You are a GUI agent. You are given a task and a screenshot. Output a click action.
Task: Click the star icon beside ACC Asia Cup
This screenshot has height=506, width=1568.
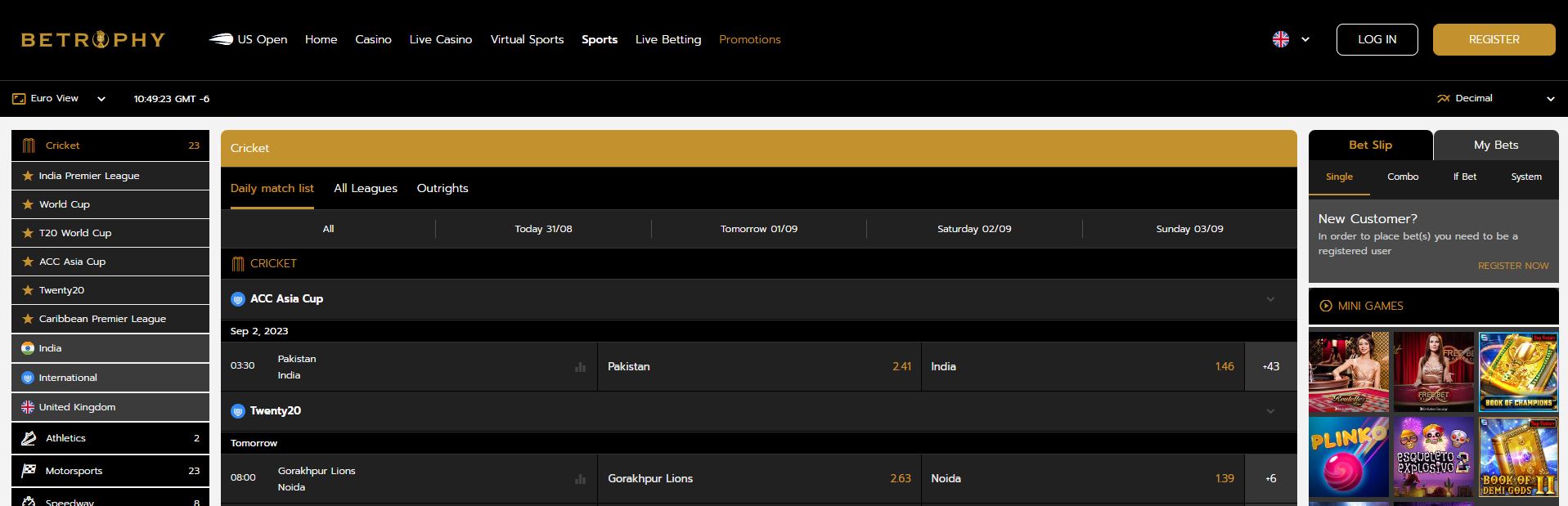coord(28,262)
